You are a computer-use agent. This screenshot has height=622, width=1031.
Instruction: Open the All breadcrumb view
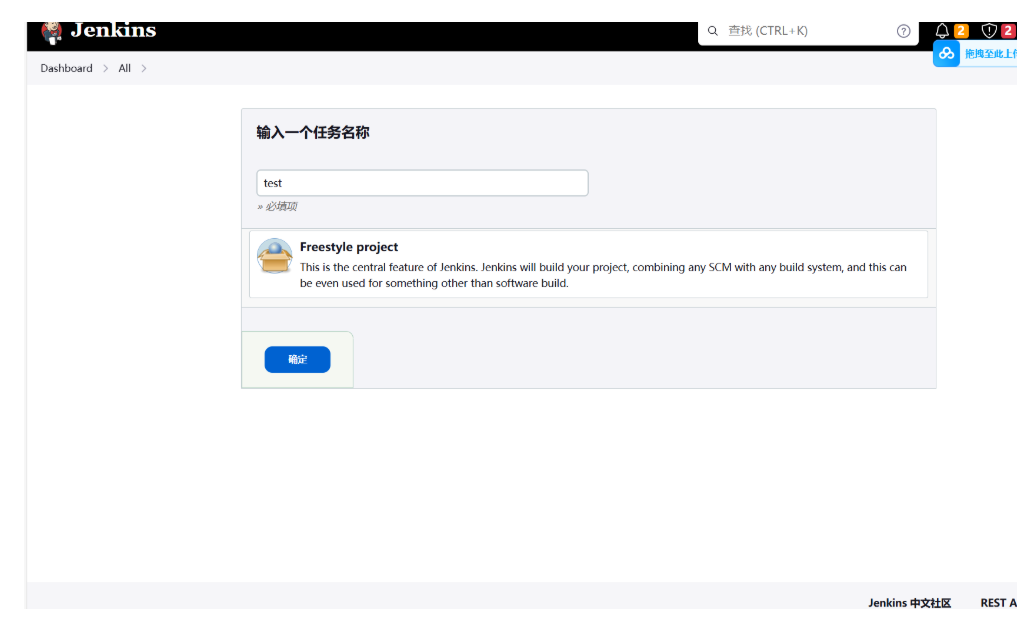[124, 68]
